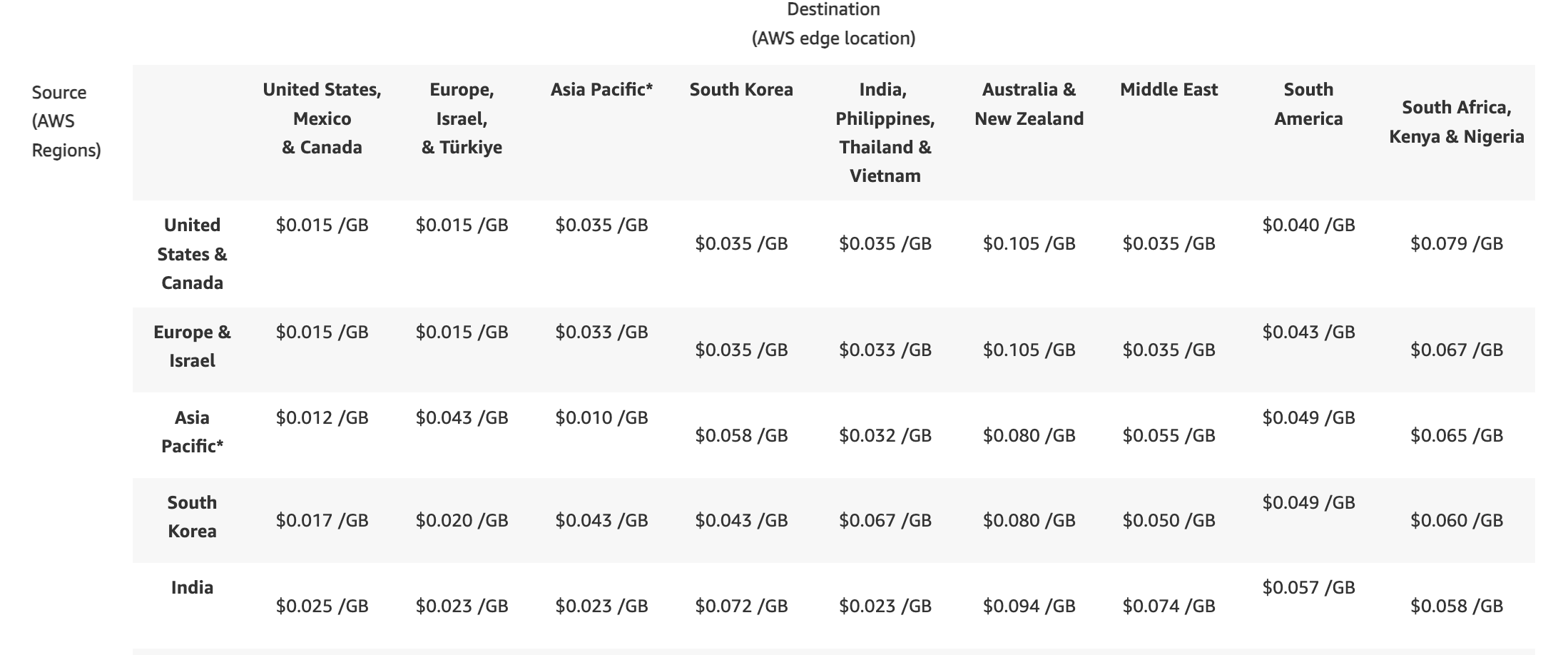Select the $0.058 /GB South Korea column cell
The image size is (1568, 655).
coord(741,435)
